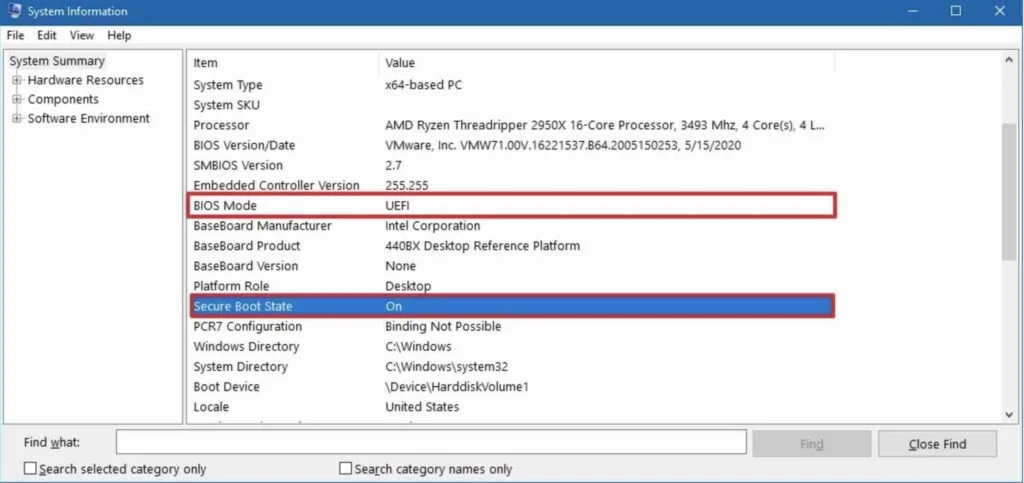Click the scrollbar down arrow
The height and width of the screenshot is (483, 1024).
click(x=1008, y=414)
